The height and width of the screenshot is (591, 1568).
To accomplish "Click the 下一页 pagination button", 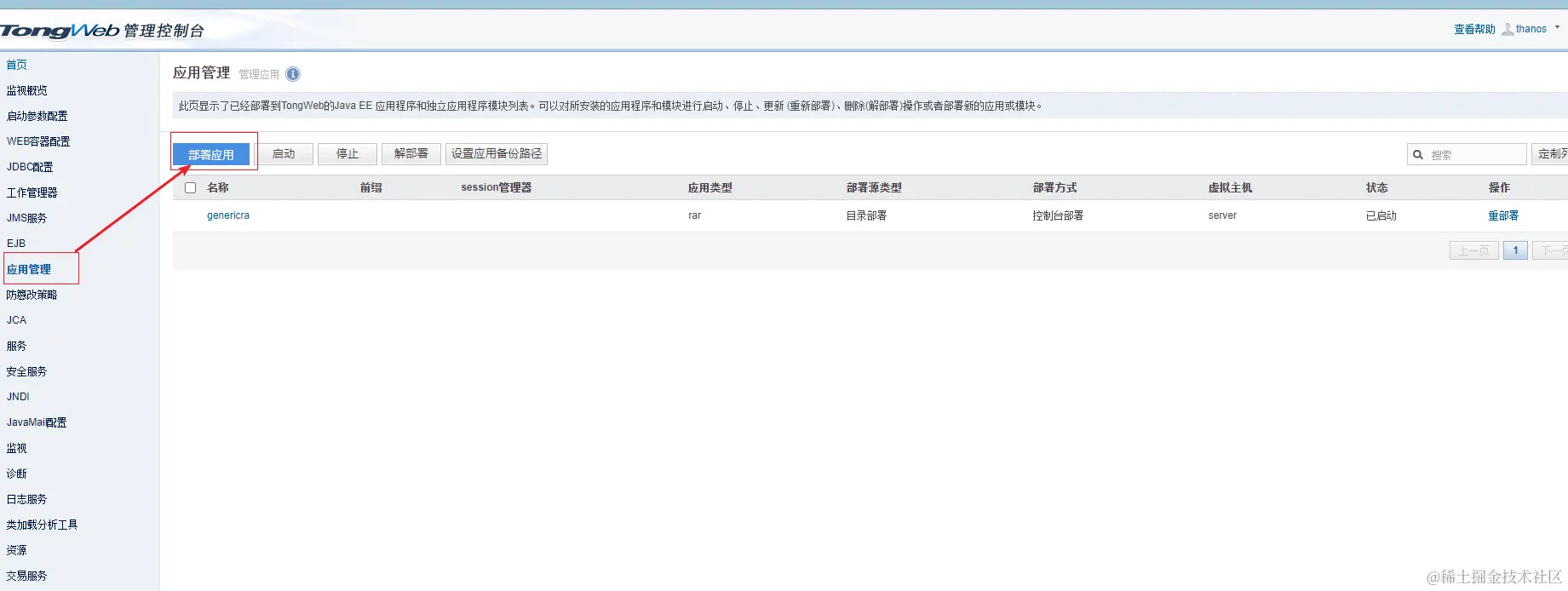I will click(1552, 250).
